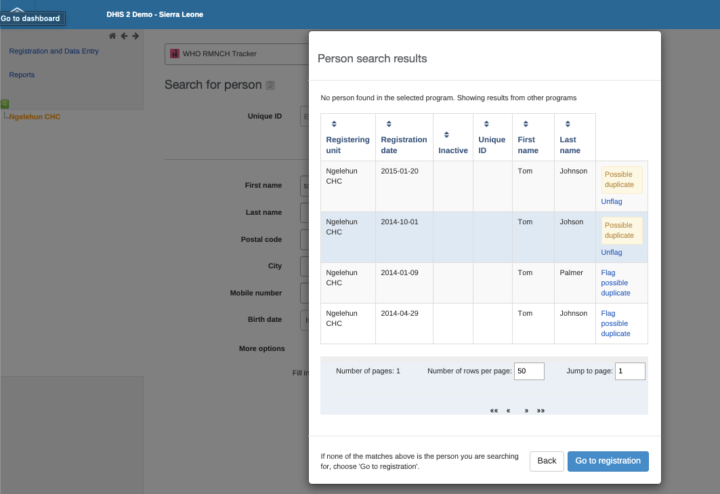Screen dimensions: 720x494
Task: Go to next page of results
Action: click(526, 410)
